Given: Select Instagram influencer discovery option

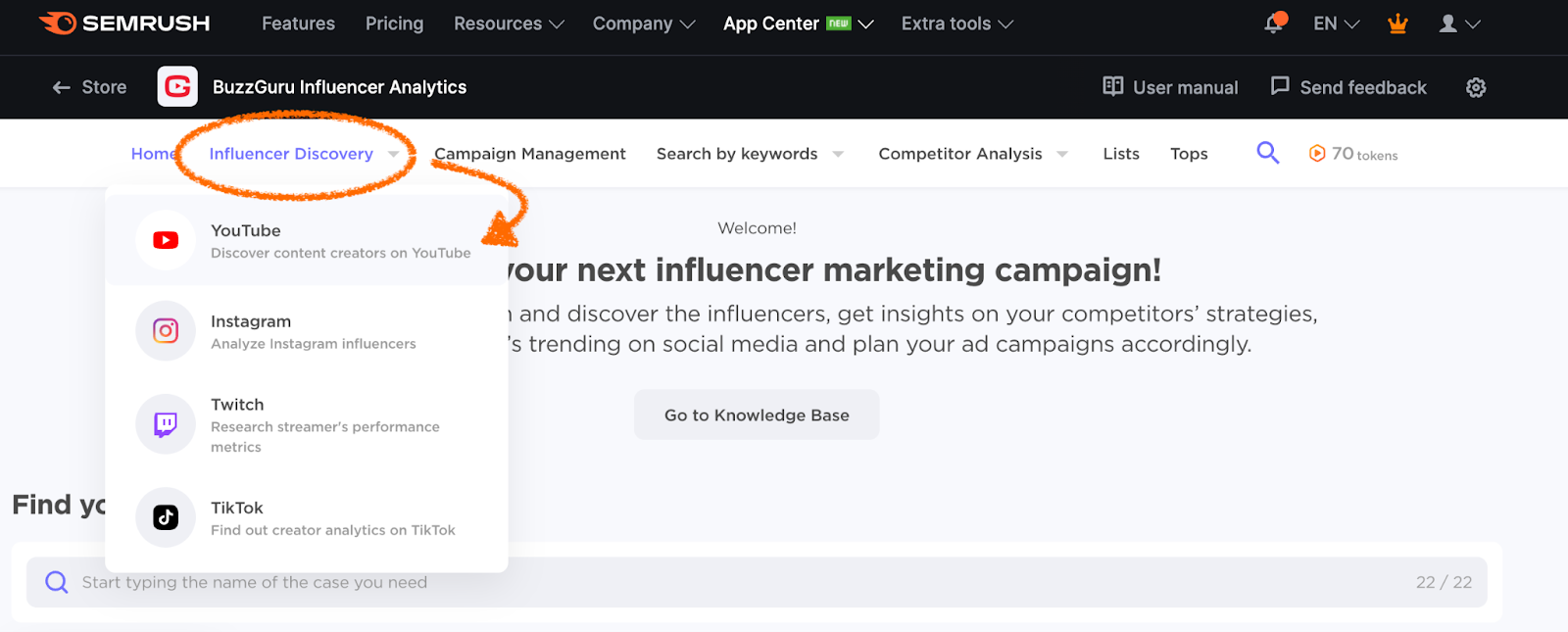Looking at the screenshot, I should pyautogui.click(x=307, y=331).
